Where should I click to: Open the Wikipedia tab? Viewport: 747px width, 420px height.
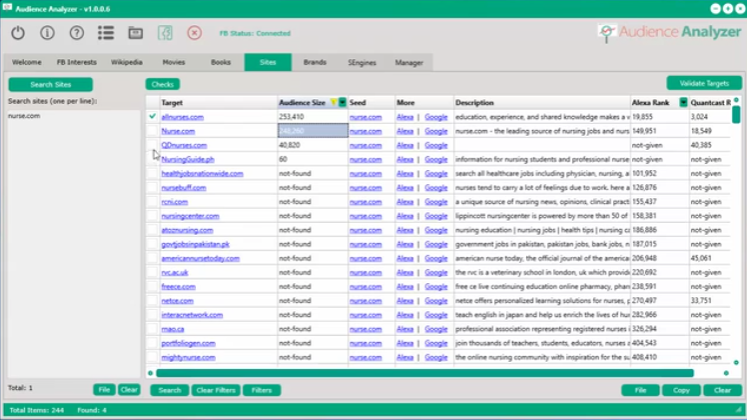127,62
